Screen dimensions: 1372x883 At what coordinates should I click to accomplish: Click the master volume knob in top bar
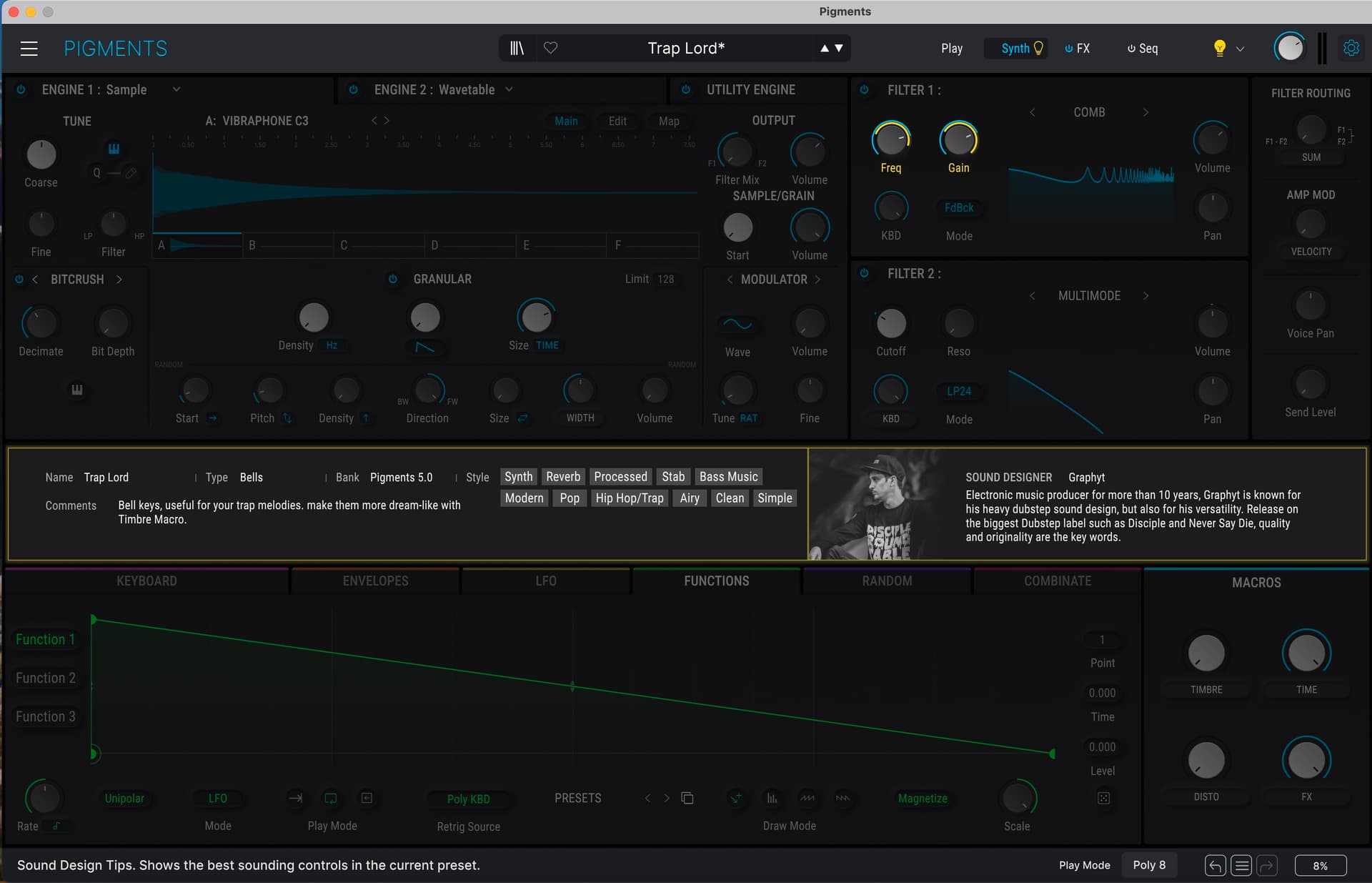click(x=1290, y=48)
